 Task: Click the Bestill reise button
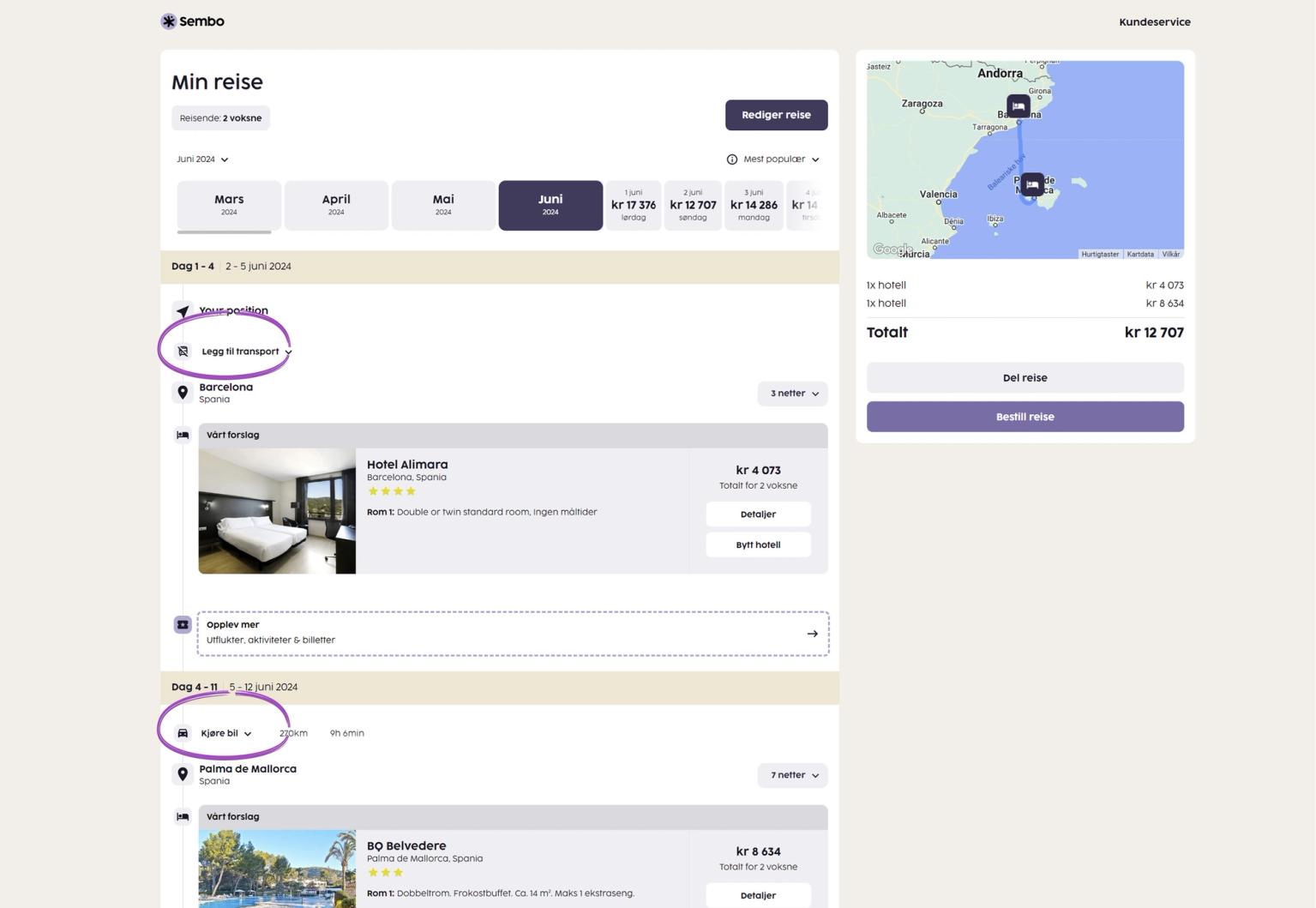(1025, 417)
